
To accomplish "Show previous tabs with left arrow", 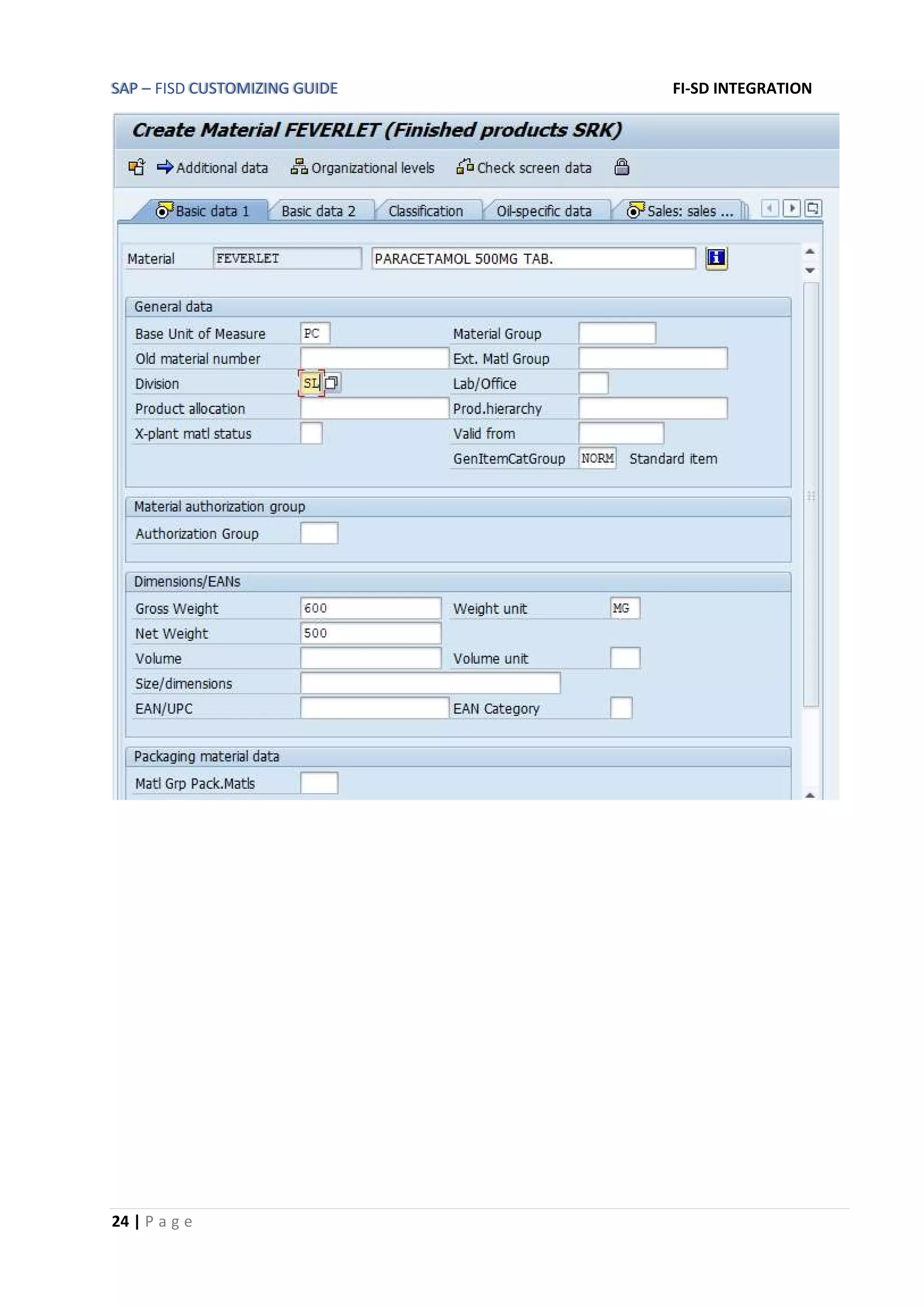I will [770, 209].
